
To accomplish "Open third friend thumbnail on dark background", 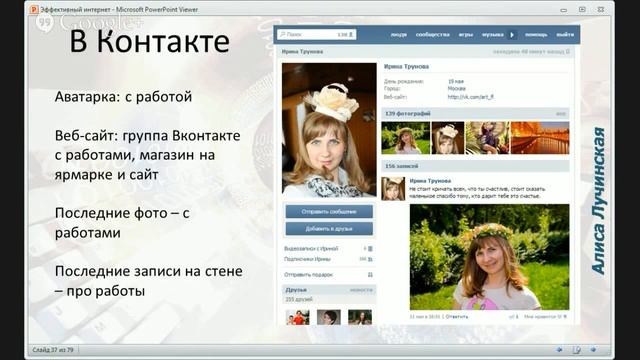I will (x=360, y=317).
